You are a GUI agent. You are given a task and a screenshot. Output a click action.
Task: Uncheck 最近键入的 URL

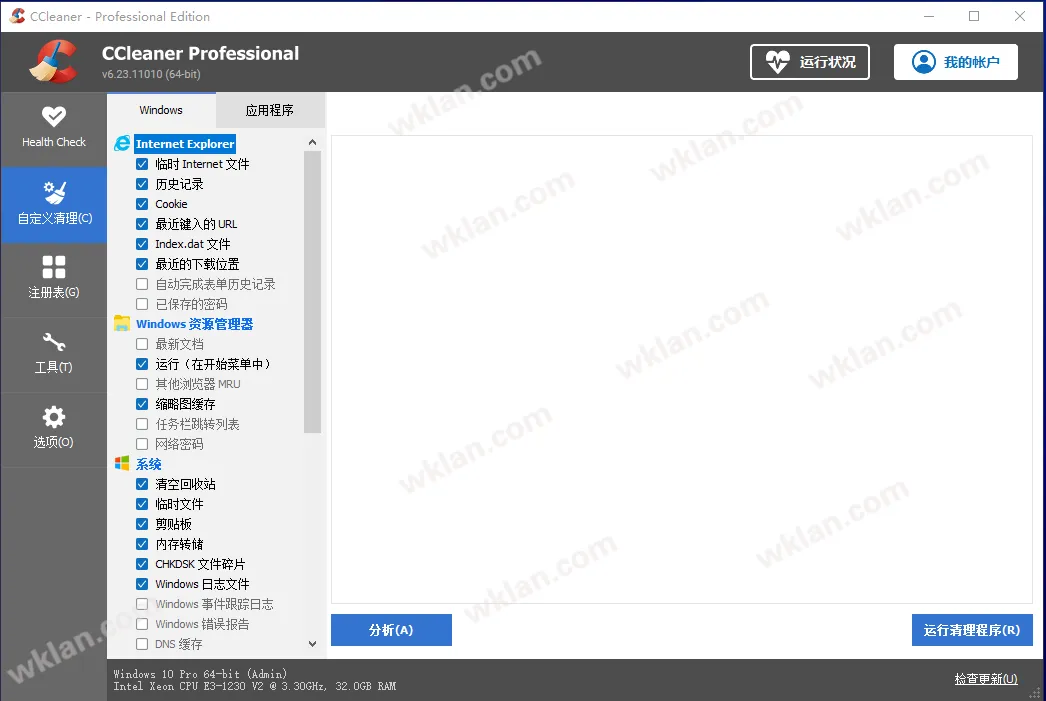tap(142, 224)
